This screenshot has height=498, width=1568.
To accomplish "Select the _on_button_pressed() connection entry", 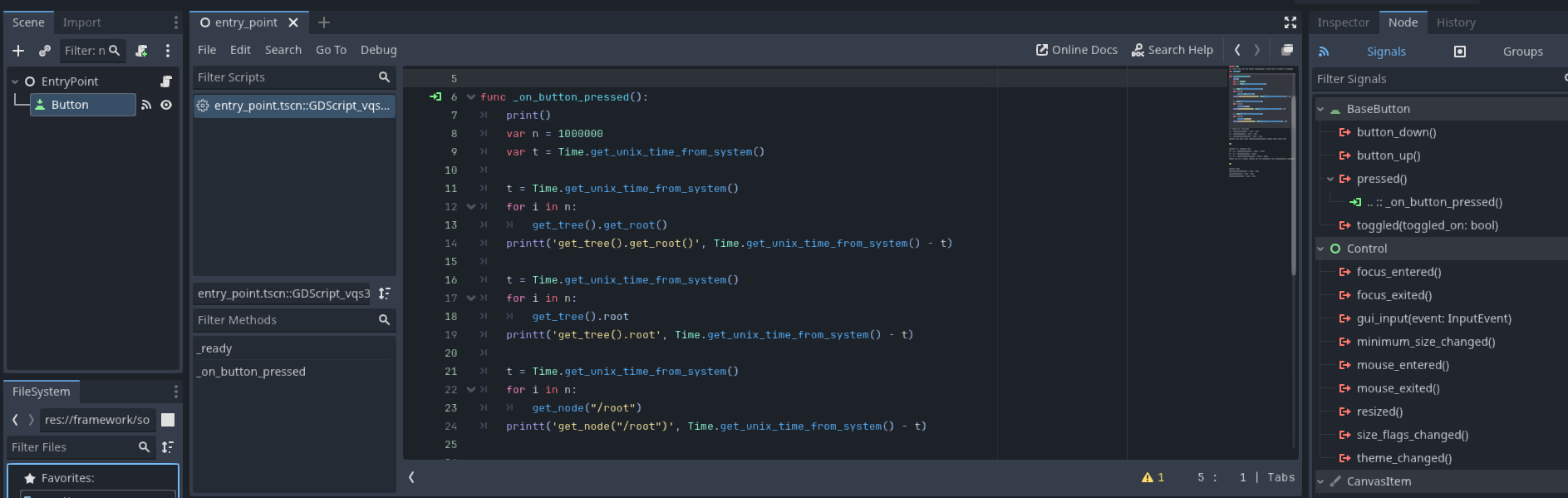I will tap(1434, 202).
